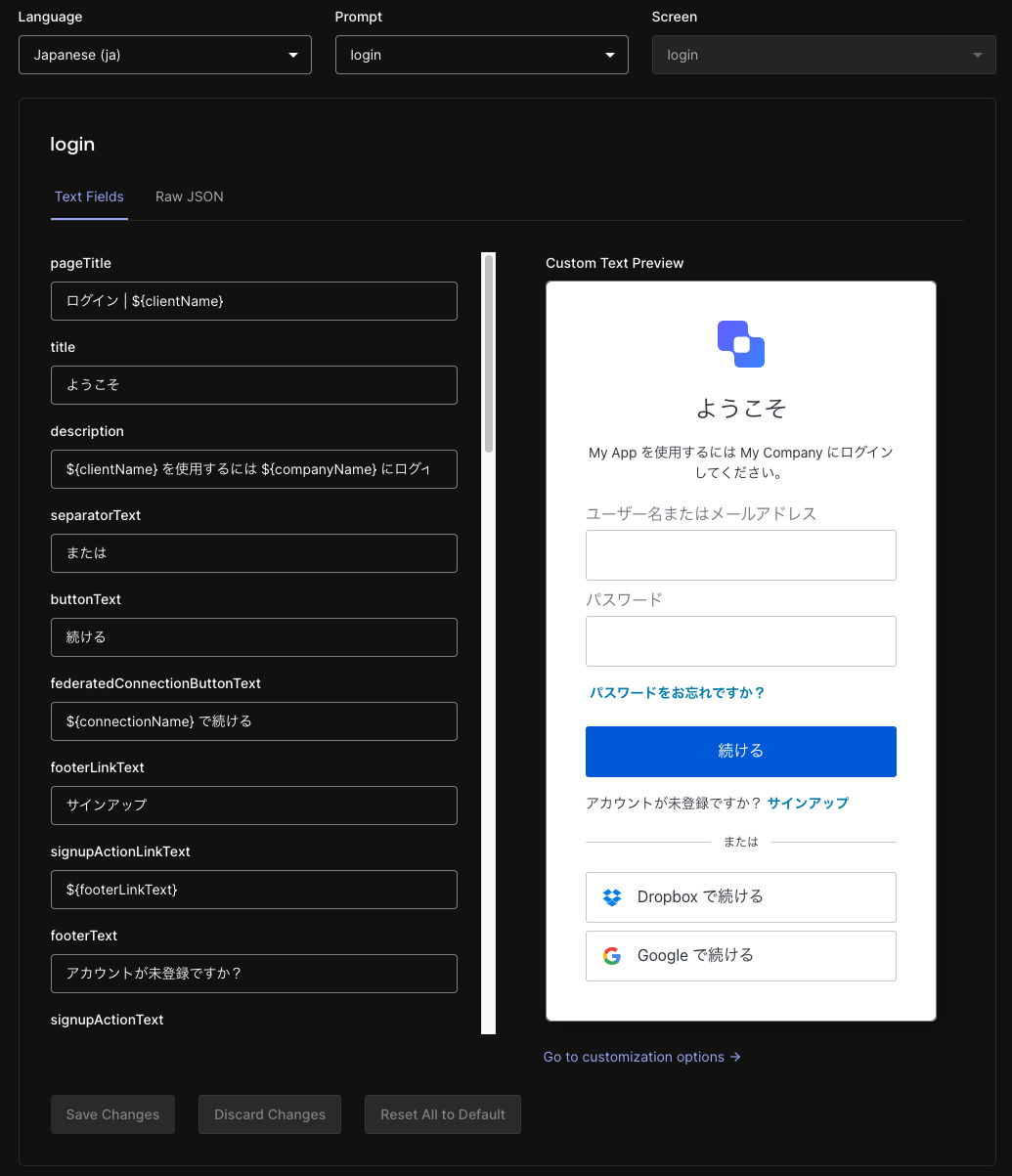Click the pageTitle input field
This screenshot has height=1176, width=1012.
[253, 301]
